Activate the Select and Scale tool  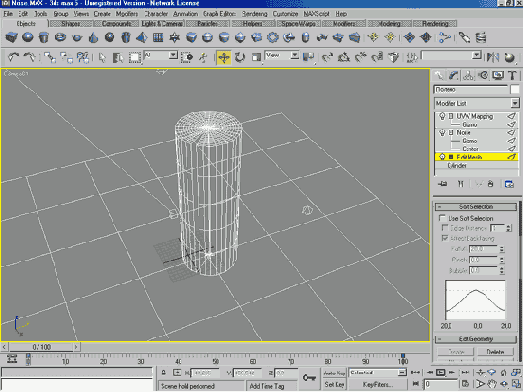click(x=256, y=57)
